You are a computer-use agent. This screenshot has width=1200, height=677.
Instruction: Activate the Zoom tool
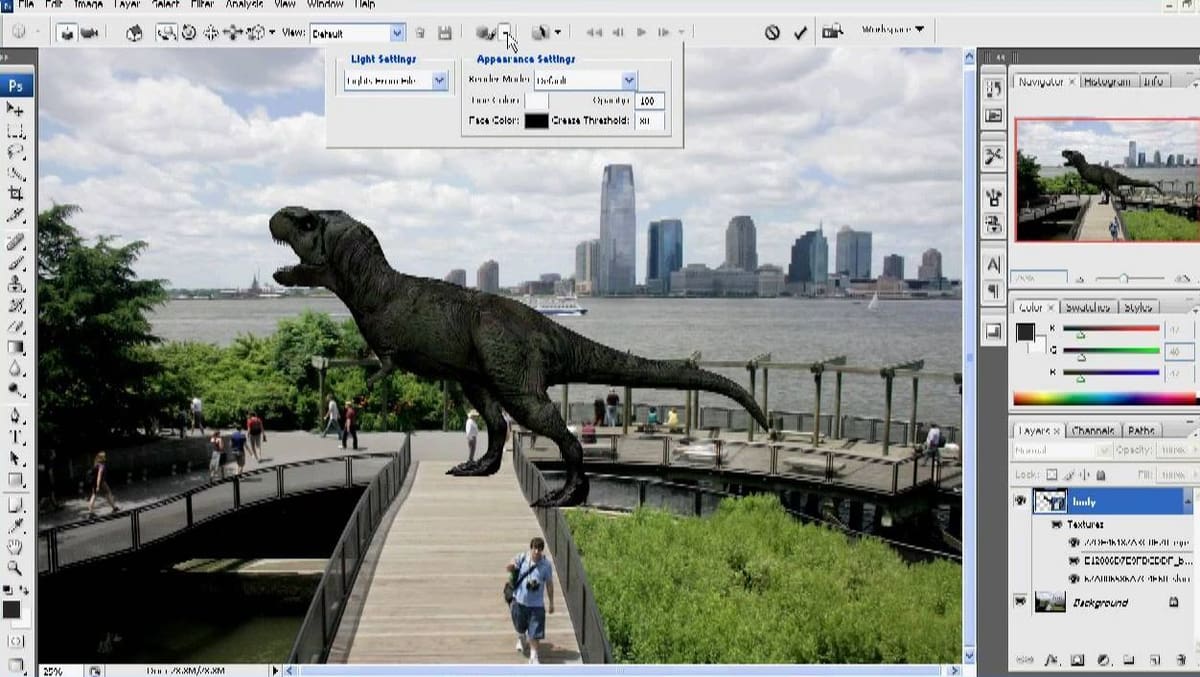[x=15, y=568]
